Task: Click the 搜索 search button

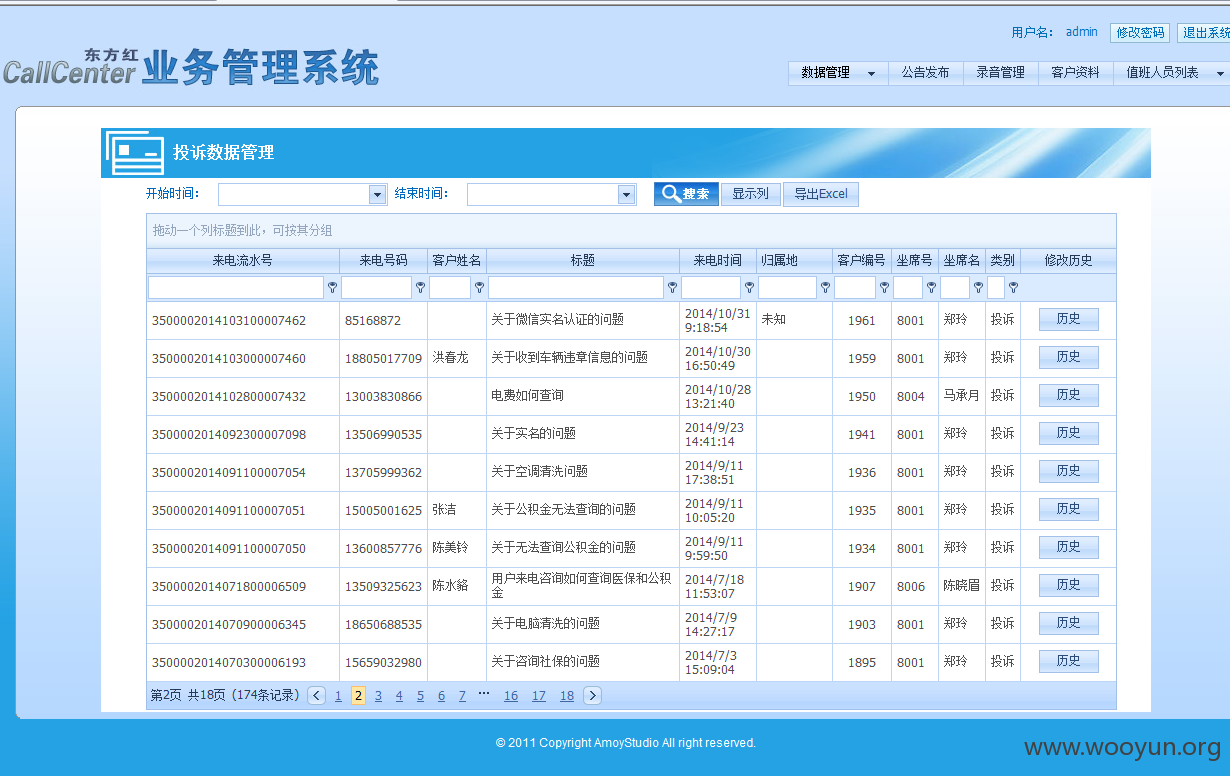Action: click(686, 194)
